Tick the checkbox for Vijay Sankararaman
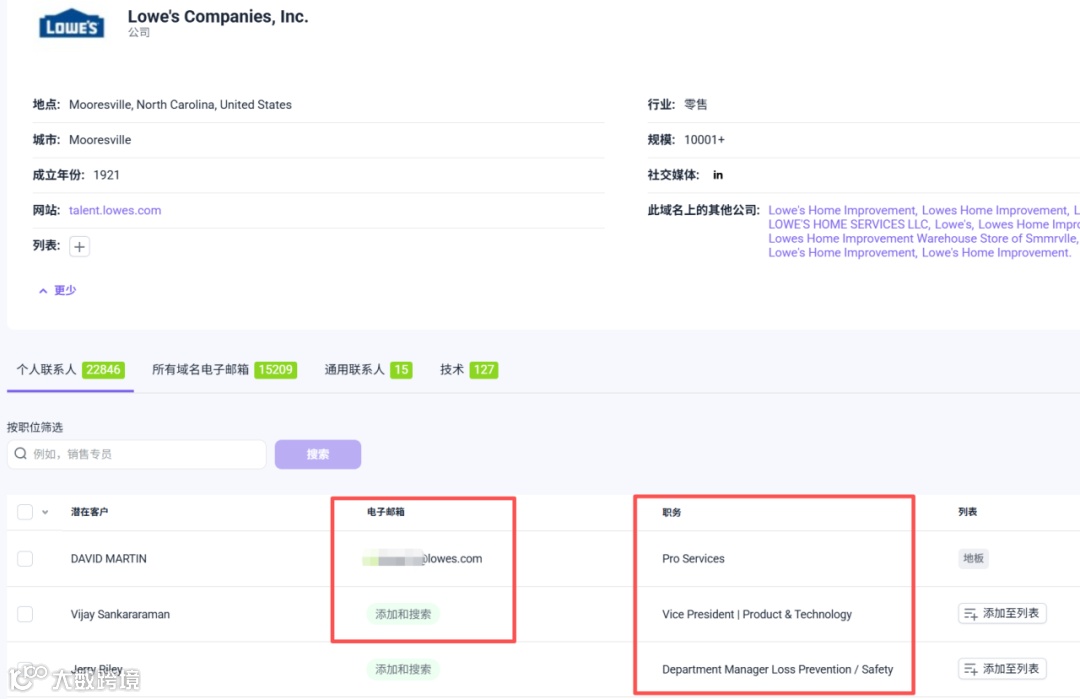The image size is (1080, 699). 25,614
